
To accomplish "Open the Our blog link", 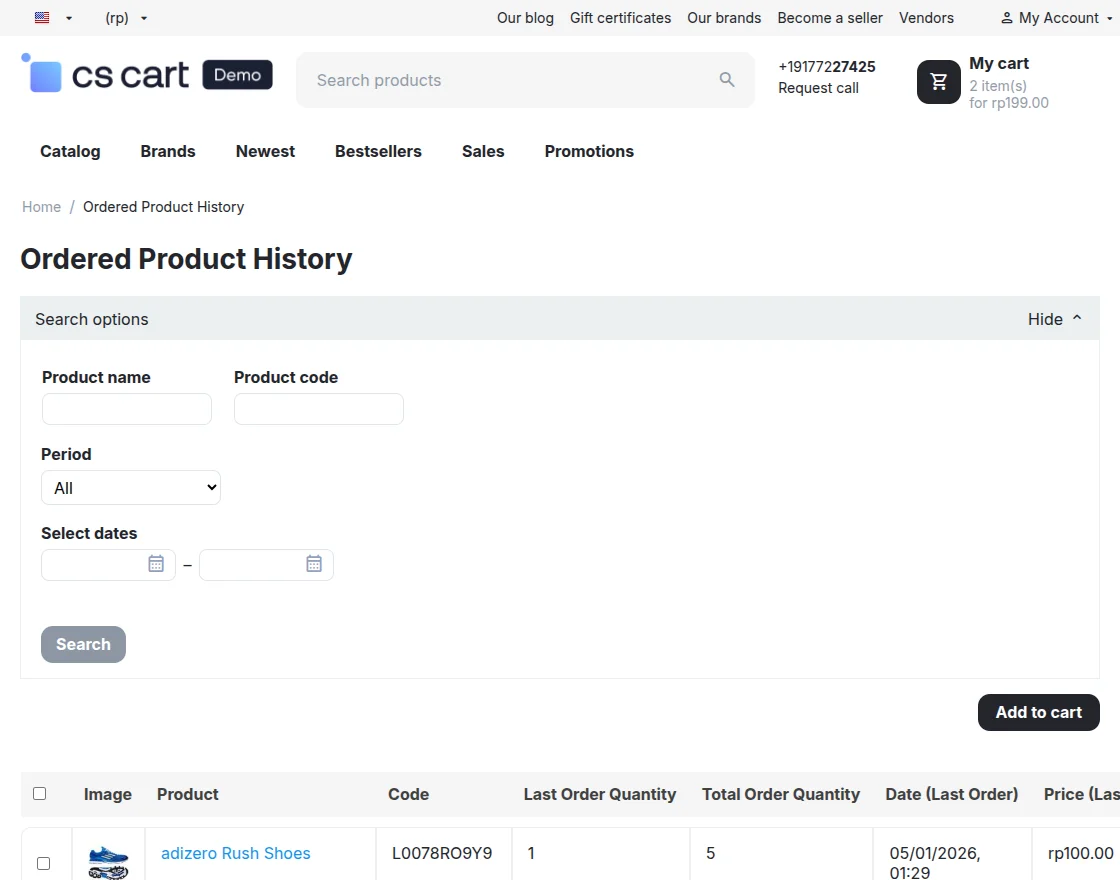I will (x=525, y=18).
